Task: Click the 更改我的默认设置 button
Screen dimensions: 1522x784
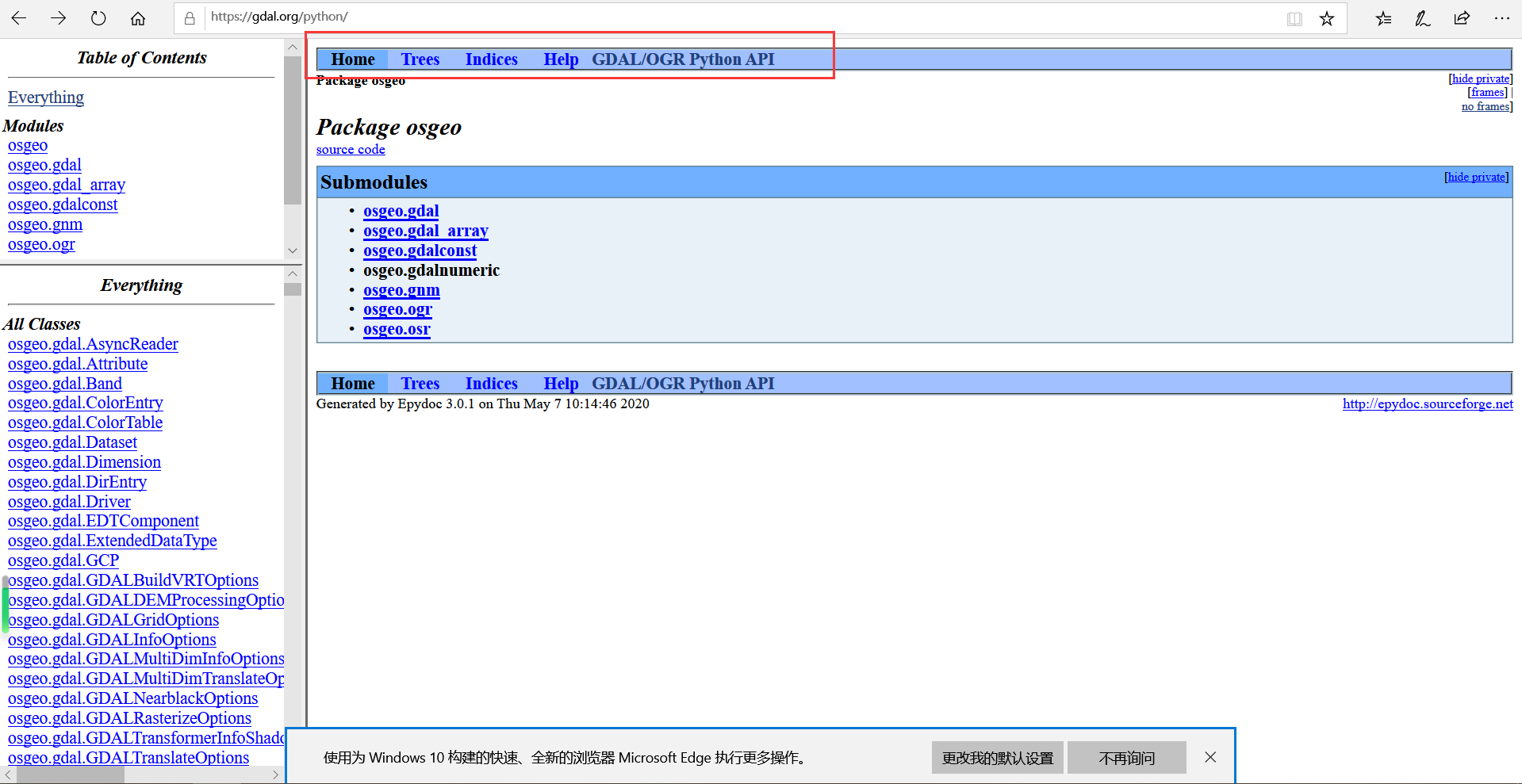Action: 997,757
